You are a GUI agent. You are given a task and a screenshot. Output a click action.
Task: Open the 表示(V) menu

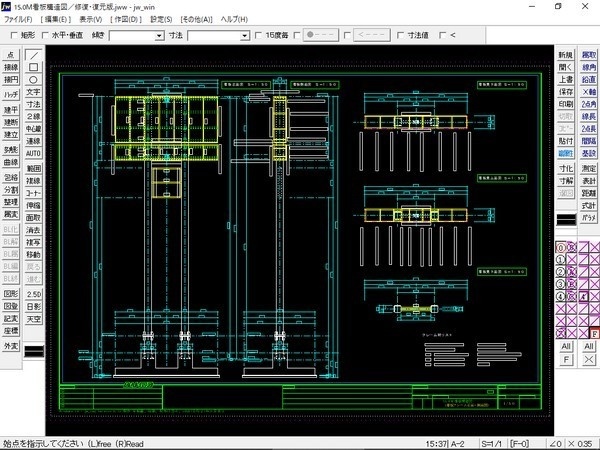click(91, 19)
